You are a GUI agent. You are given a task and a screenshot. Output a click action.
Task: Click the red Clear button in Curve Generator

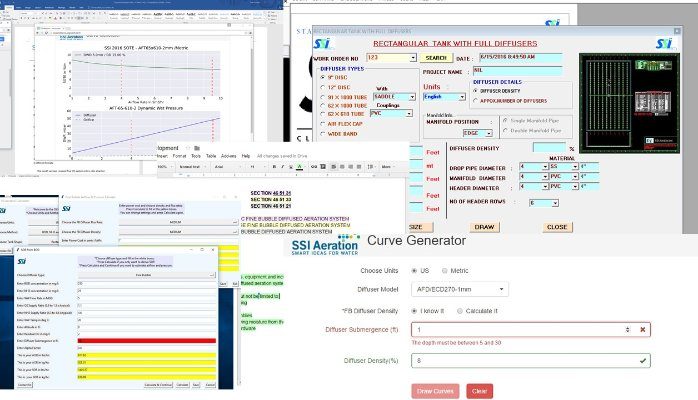point(479,391)
